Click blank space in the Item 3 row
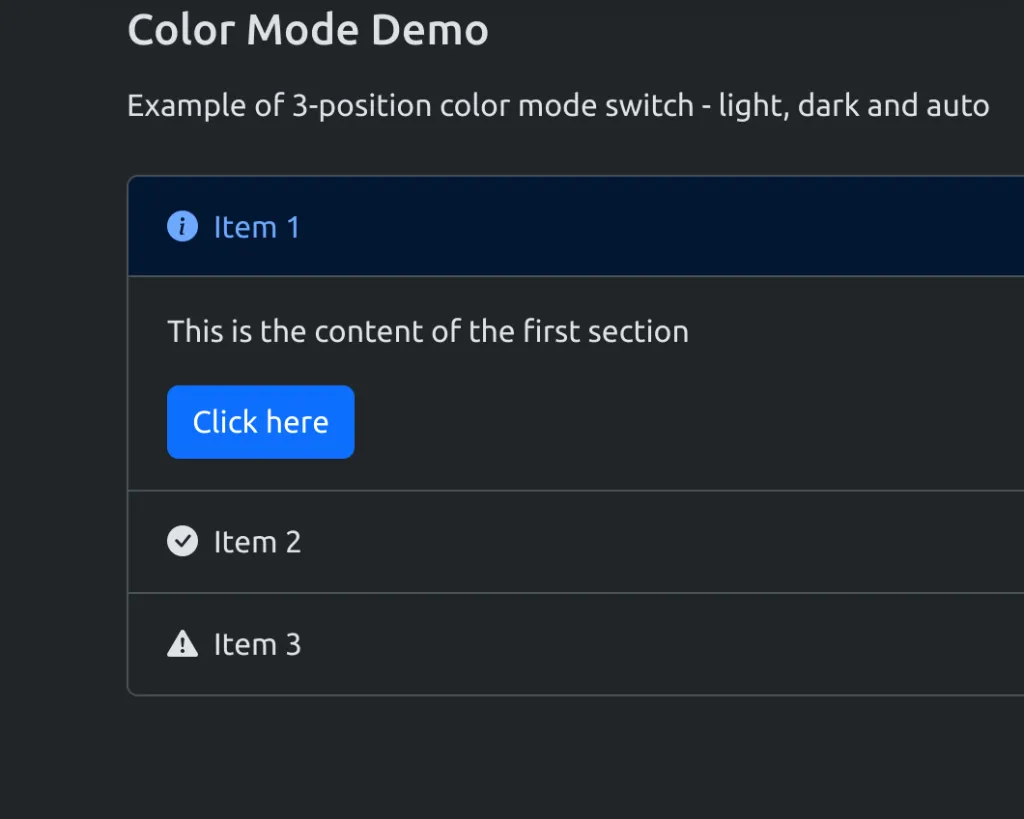Screen dimensions: 1024x819 click(x=700, y=645)
